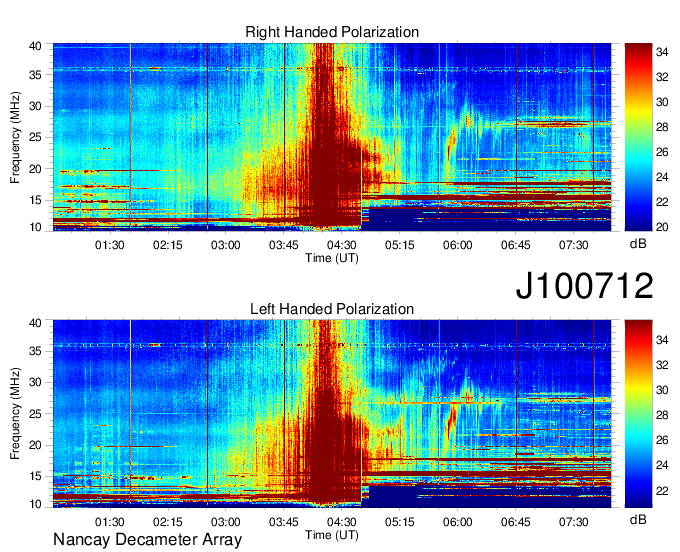Click the bottom plot's color scale bar
Image resolution: width=680 pixels, height=552 pixels.
(638, 414)
